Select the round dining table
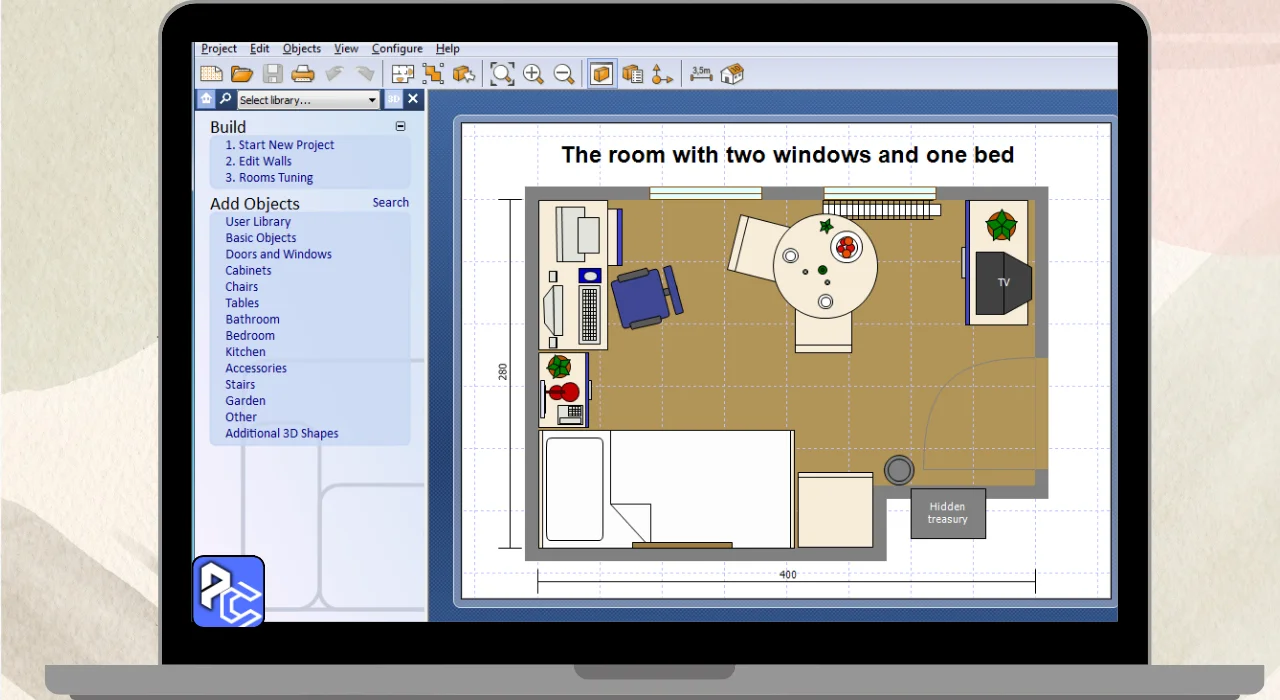1280x700 pixels. click(x=825, y=266)
